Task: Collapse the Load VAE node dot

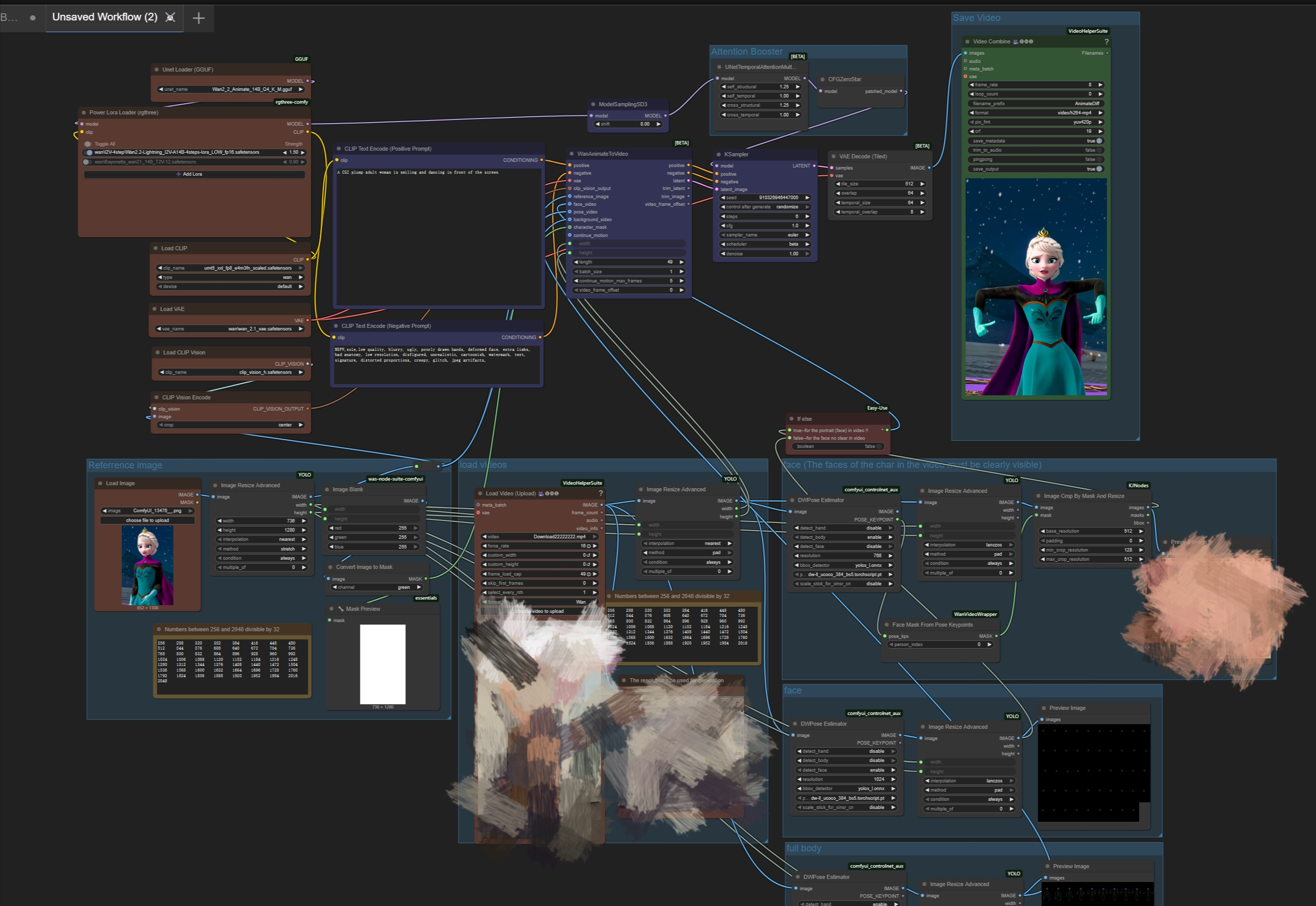Action: (154, 309)
